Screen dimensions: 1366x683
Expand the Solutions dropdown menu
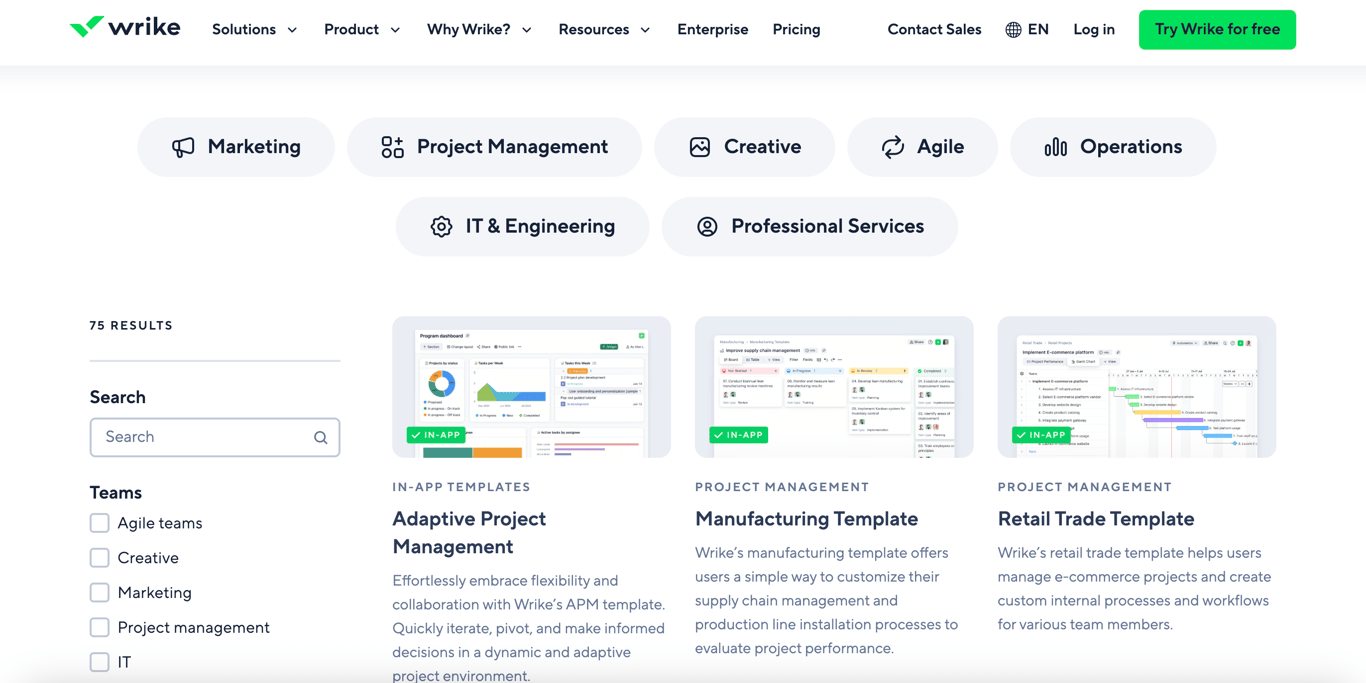[x=255, y=30]
